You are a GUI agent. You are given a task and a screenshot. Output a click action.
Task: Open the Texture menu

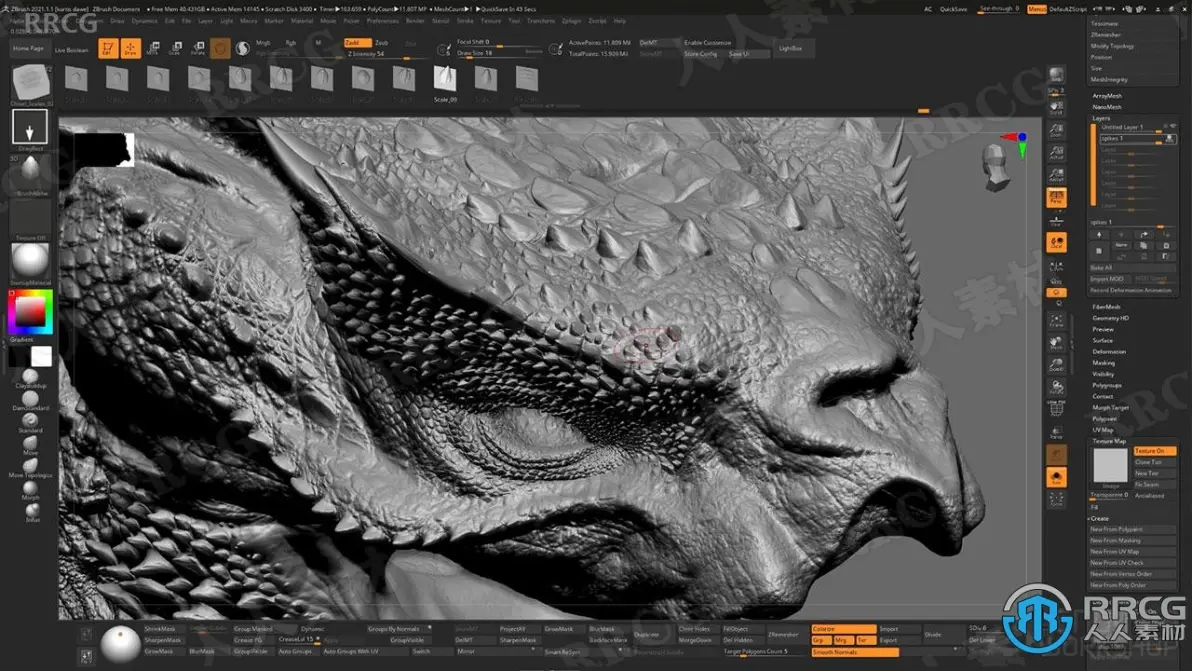click(x=490, y=21)
